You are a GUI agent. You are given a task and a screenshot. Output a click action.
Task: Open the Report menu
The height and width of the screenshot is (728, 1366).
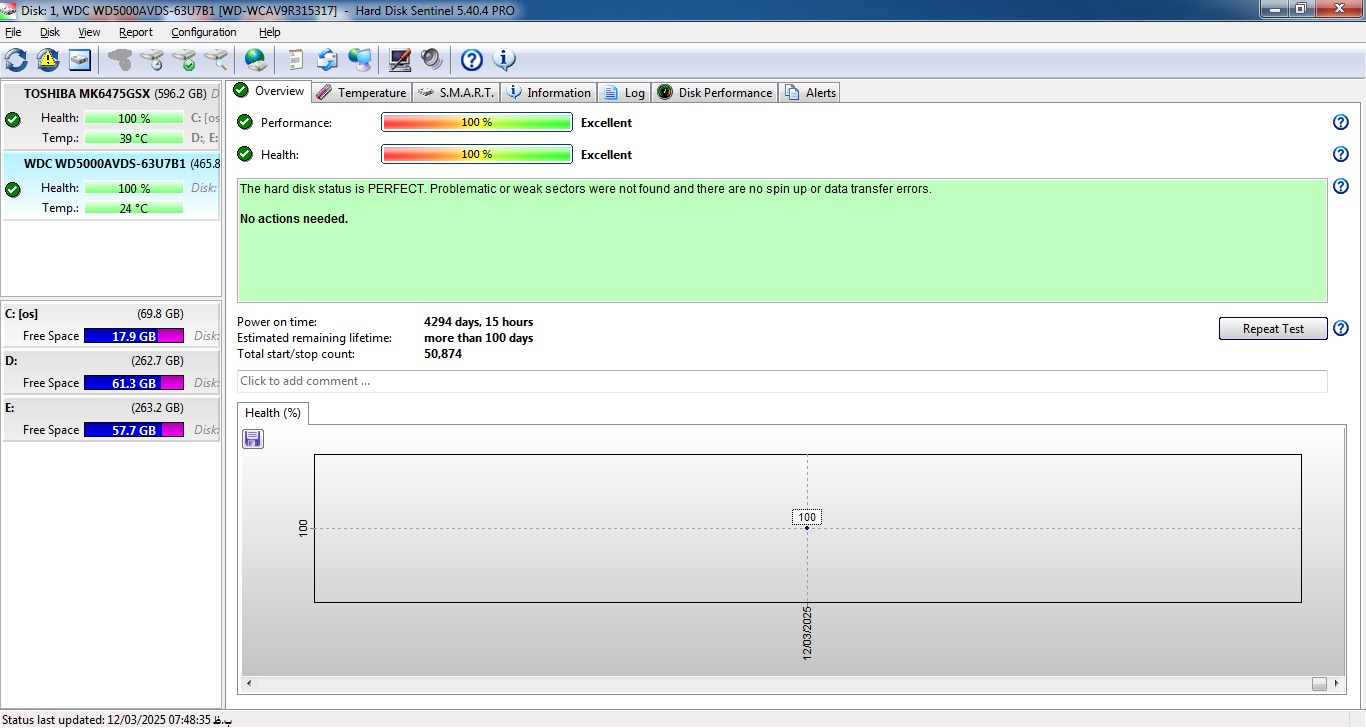(135, 32)
